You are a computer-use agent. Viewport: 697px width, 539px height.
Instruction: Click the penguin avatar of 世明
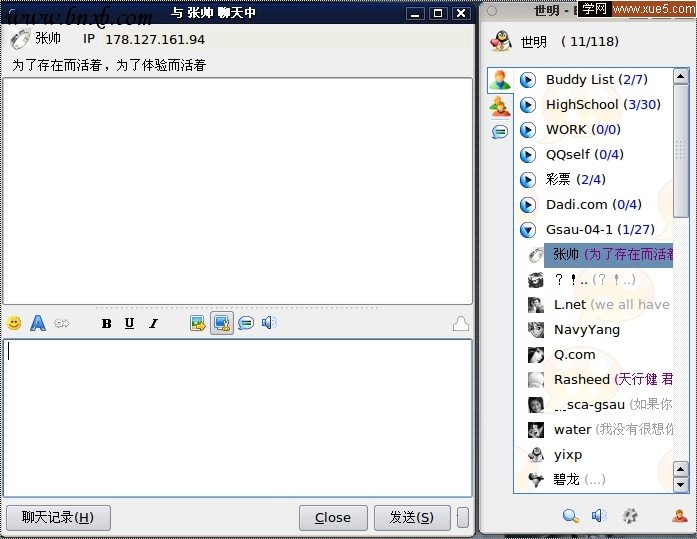[x=501, y=41]
